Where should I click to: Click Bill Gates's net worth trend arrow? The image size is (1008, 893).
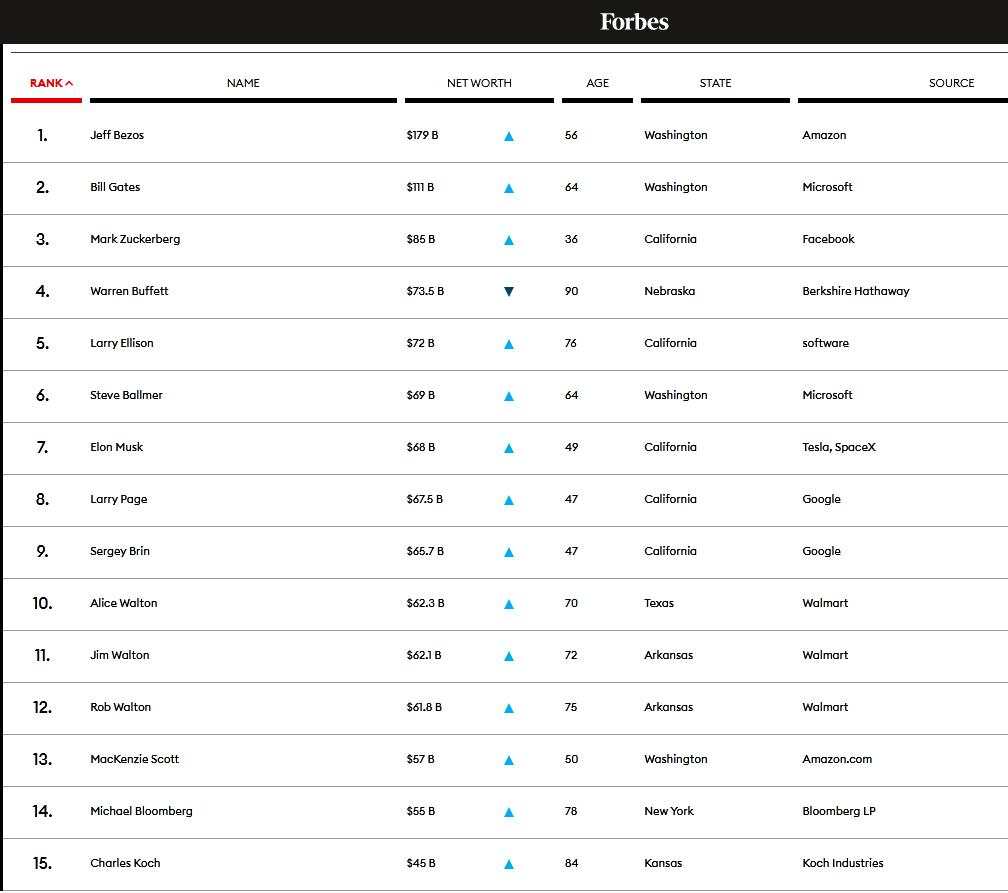coord(509,188)
